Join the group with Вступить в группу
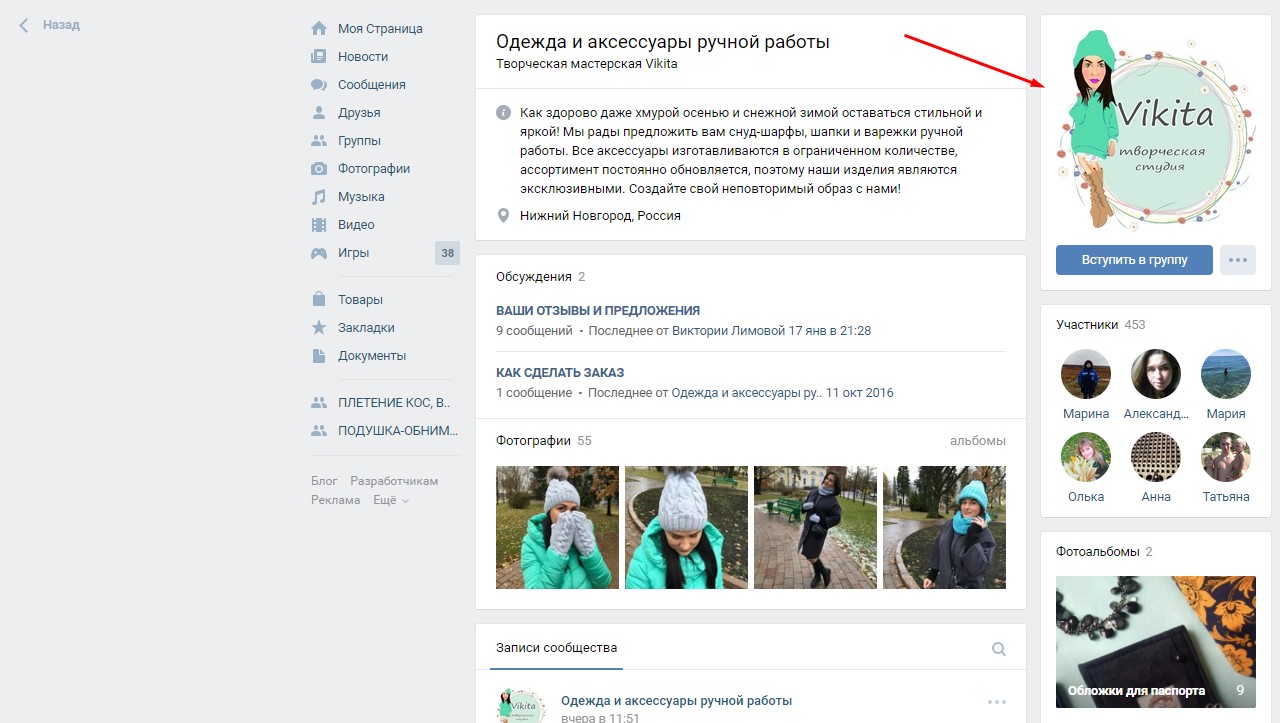Viewport: 1280px width, 723px height. [1134, 260]
